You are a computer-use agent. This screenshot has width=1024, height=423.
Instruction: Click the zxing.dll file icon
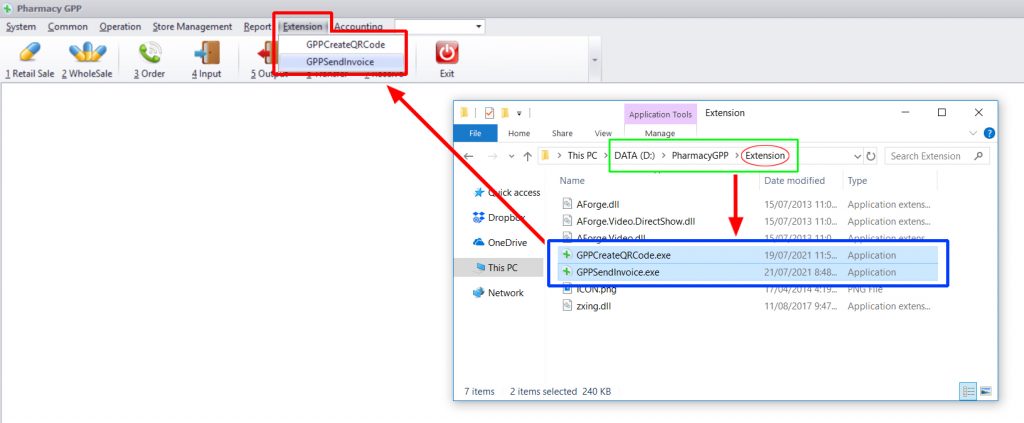click(x=567, y=306)
